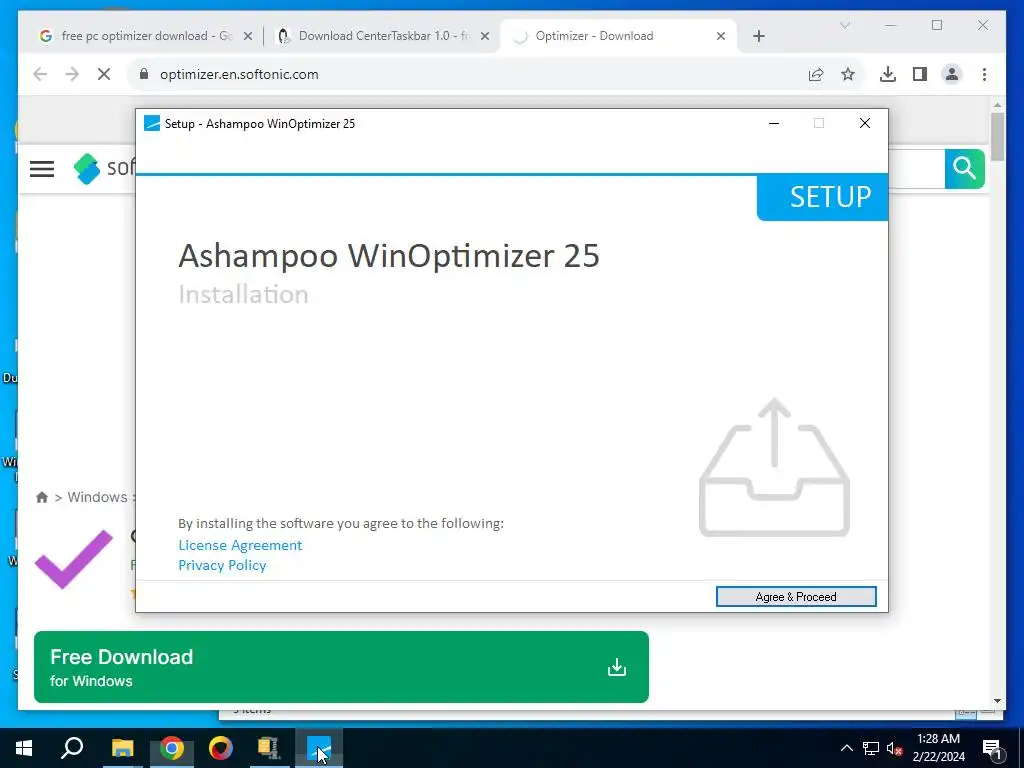Image resolution: width=1024 pixels, height=768 pixels.
Task: Open Softonic hamburger menu
Action: pyautogui.click(x=42, y=169)
